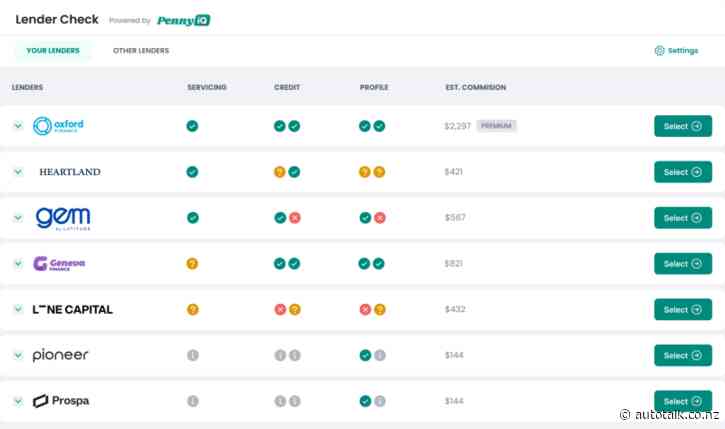Expand the Oxford Finance row chevron
725x429 pixels.
click(18, 125)
